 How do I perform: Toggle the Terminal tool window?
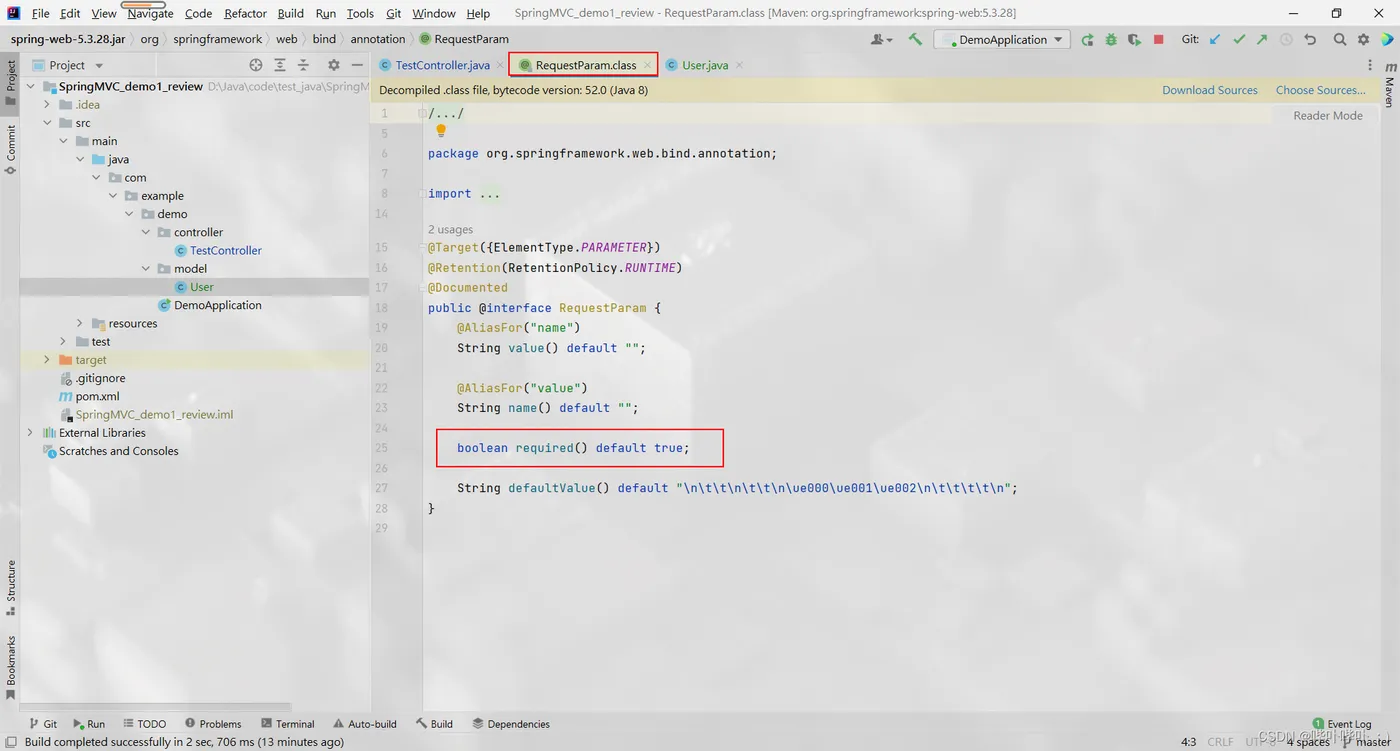[287, 724]
